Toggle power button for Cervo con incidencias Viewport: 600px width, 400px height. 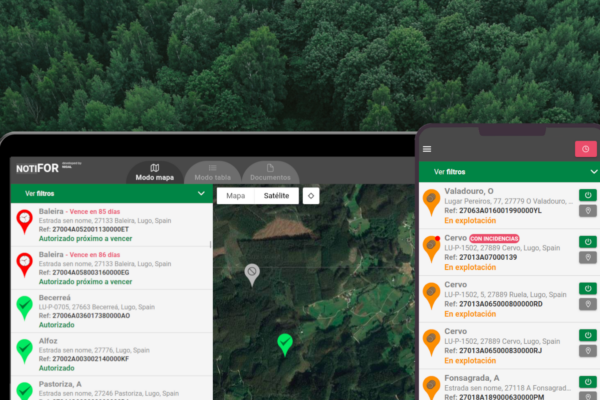click(588, 242)
